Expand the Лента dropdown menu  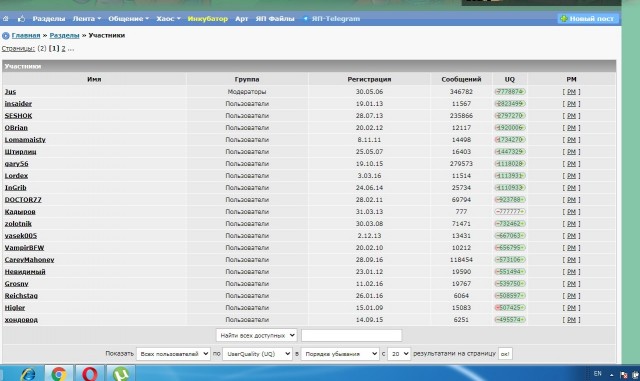87,19
